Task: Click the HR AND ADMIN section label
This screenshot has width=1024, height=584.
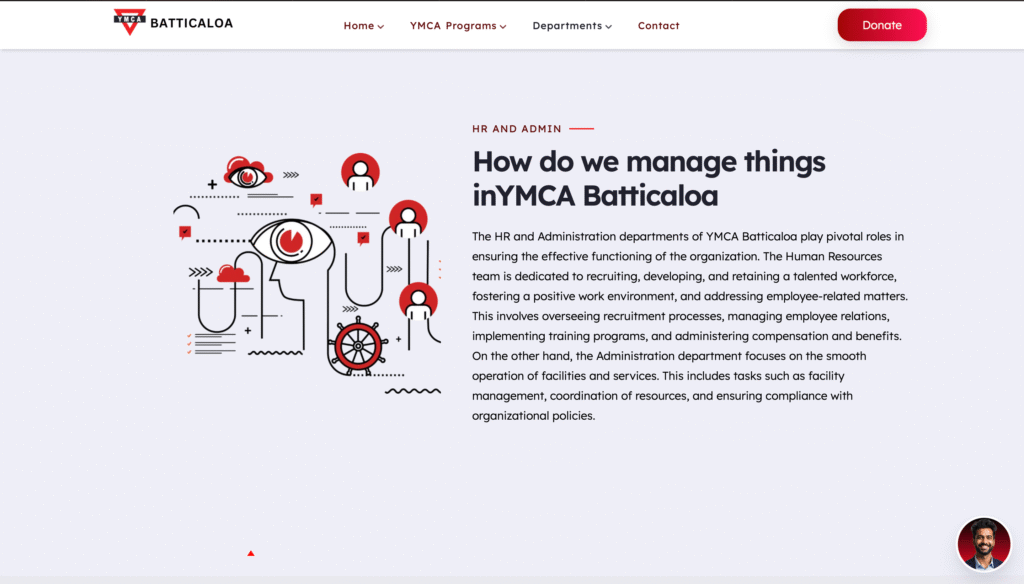Action: pos(516,129)
